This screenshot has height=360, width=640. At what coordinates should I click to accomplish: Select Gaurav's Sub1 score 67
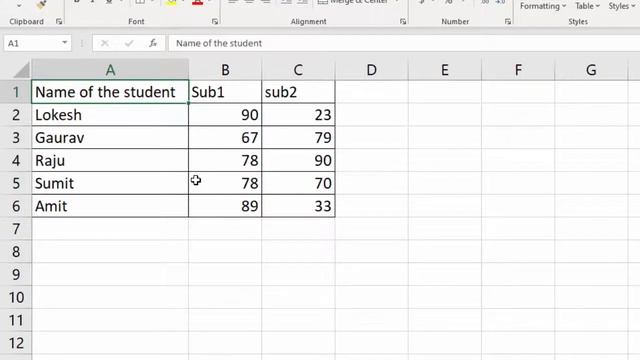click(225, 138)
